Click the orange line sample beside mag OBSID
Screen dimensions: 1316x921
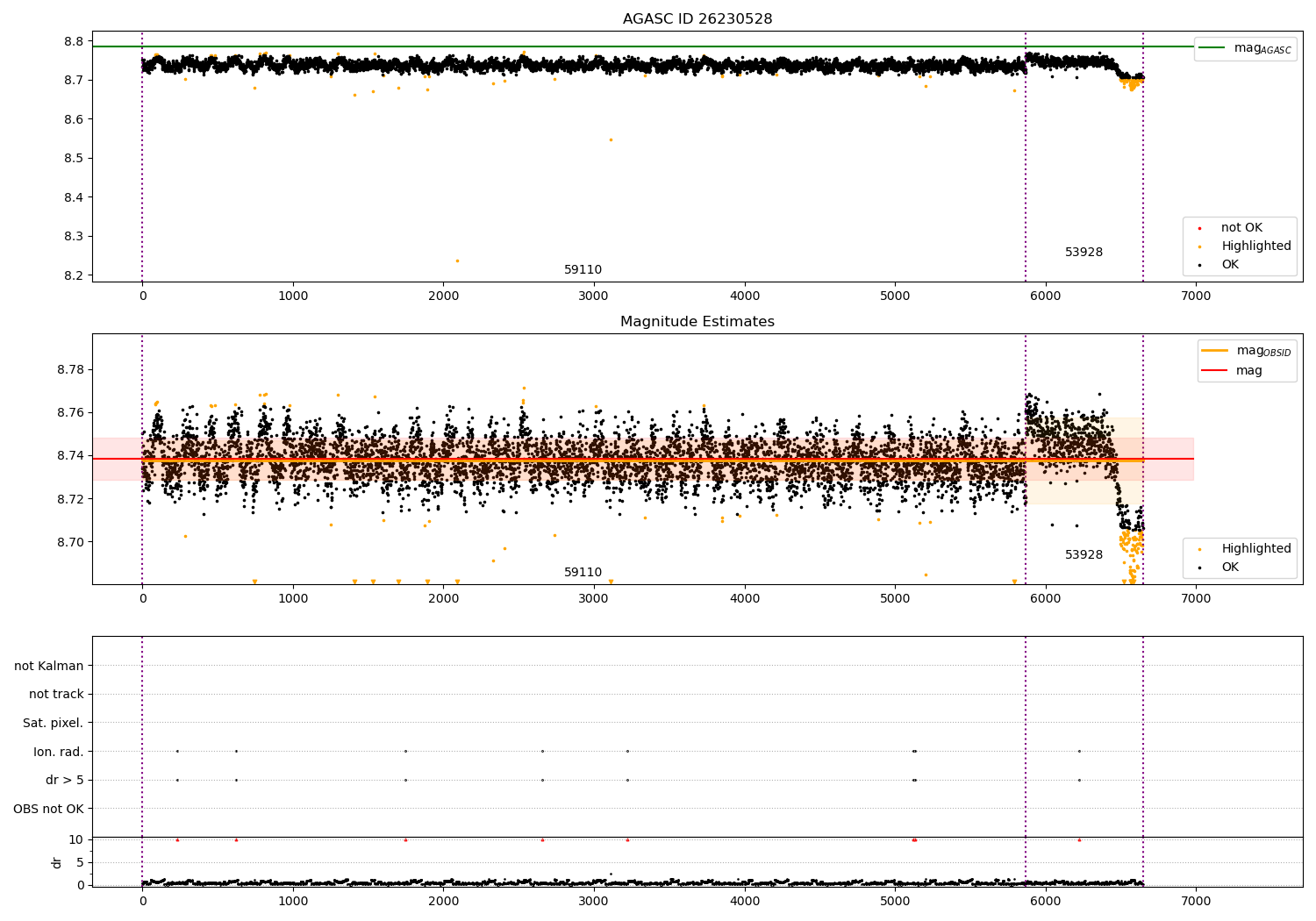click(x=1214, y=351)
